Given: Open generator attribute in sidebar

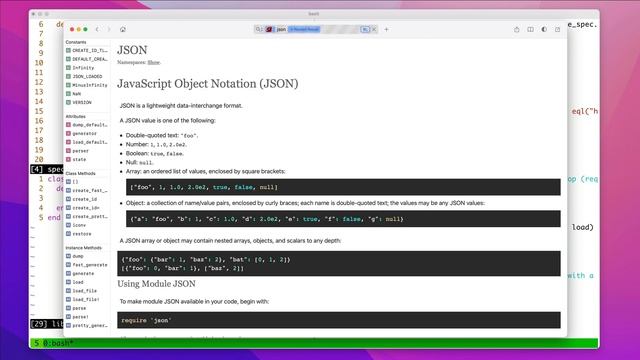Looking at the screenshot, I should coord(81,133).
